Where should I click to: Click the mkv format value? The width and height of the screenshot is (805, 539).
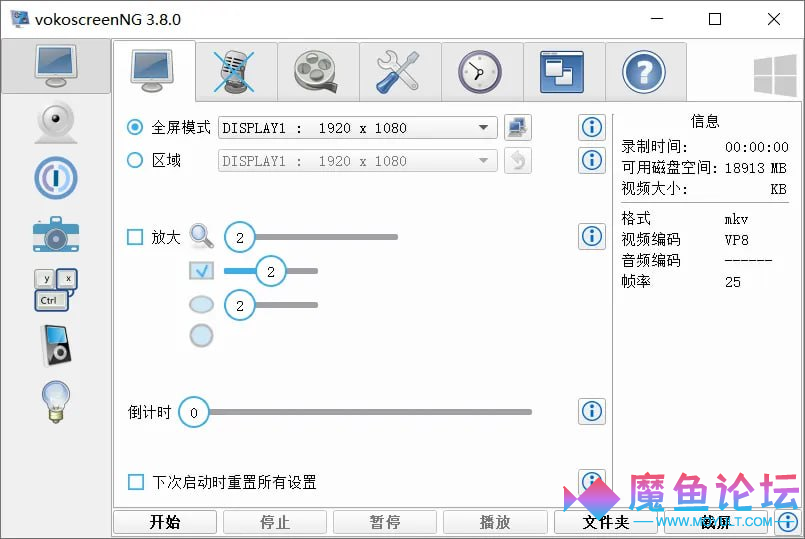pyautogui.click(x=736, y=220)
